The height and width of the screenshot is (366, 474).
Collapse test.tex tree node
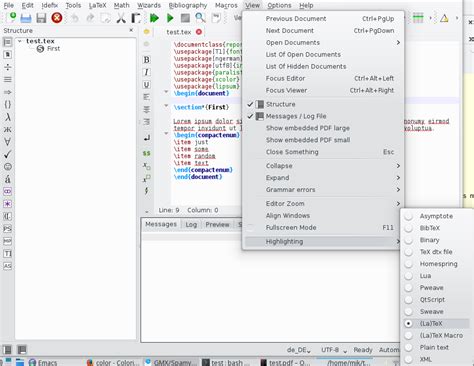tap(20, 41)
